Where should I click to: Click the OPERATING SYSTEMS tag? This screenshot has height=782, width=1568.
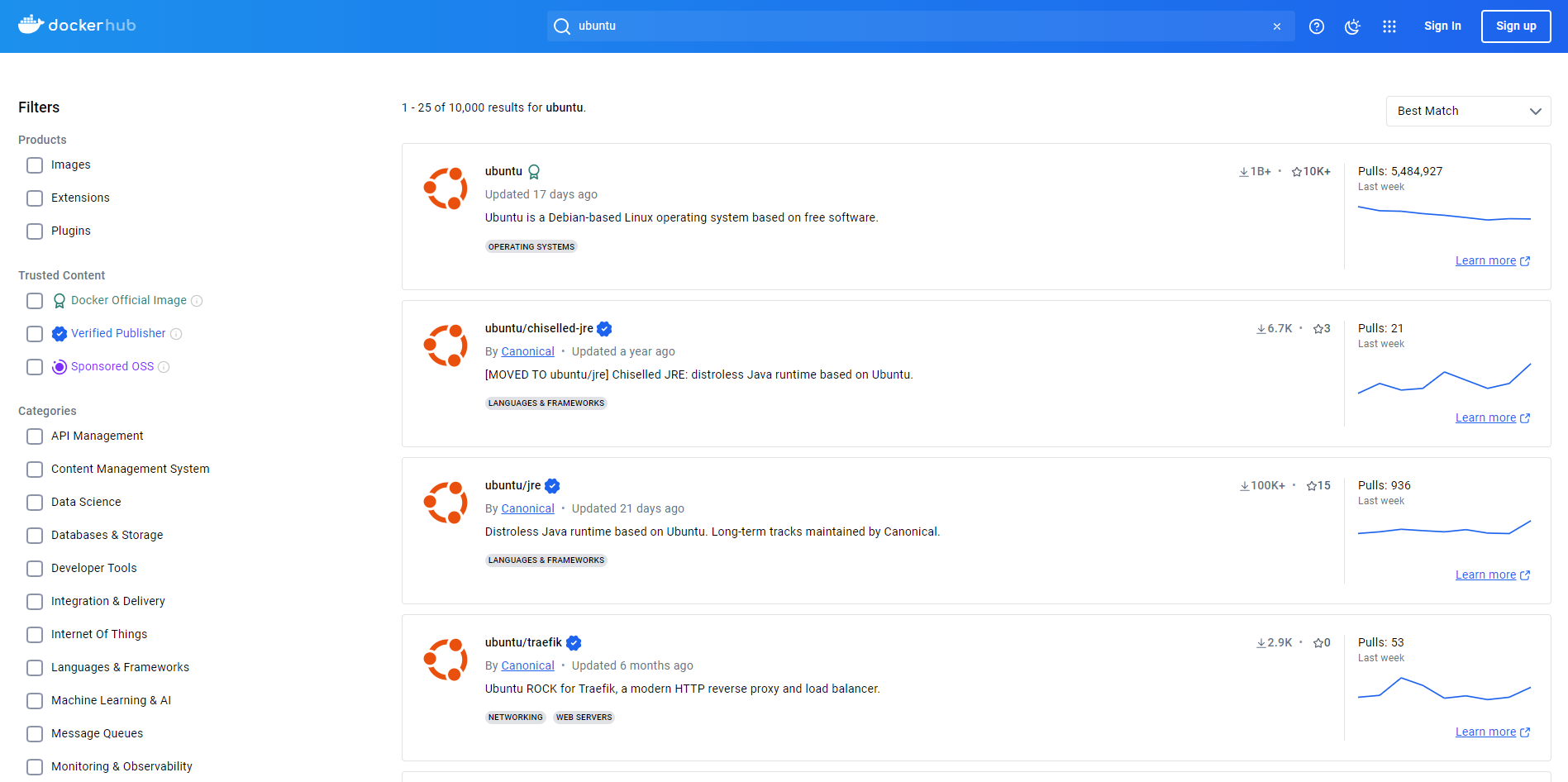coord(531,246)
